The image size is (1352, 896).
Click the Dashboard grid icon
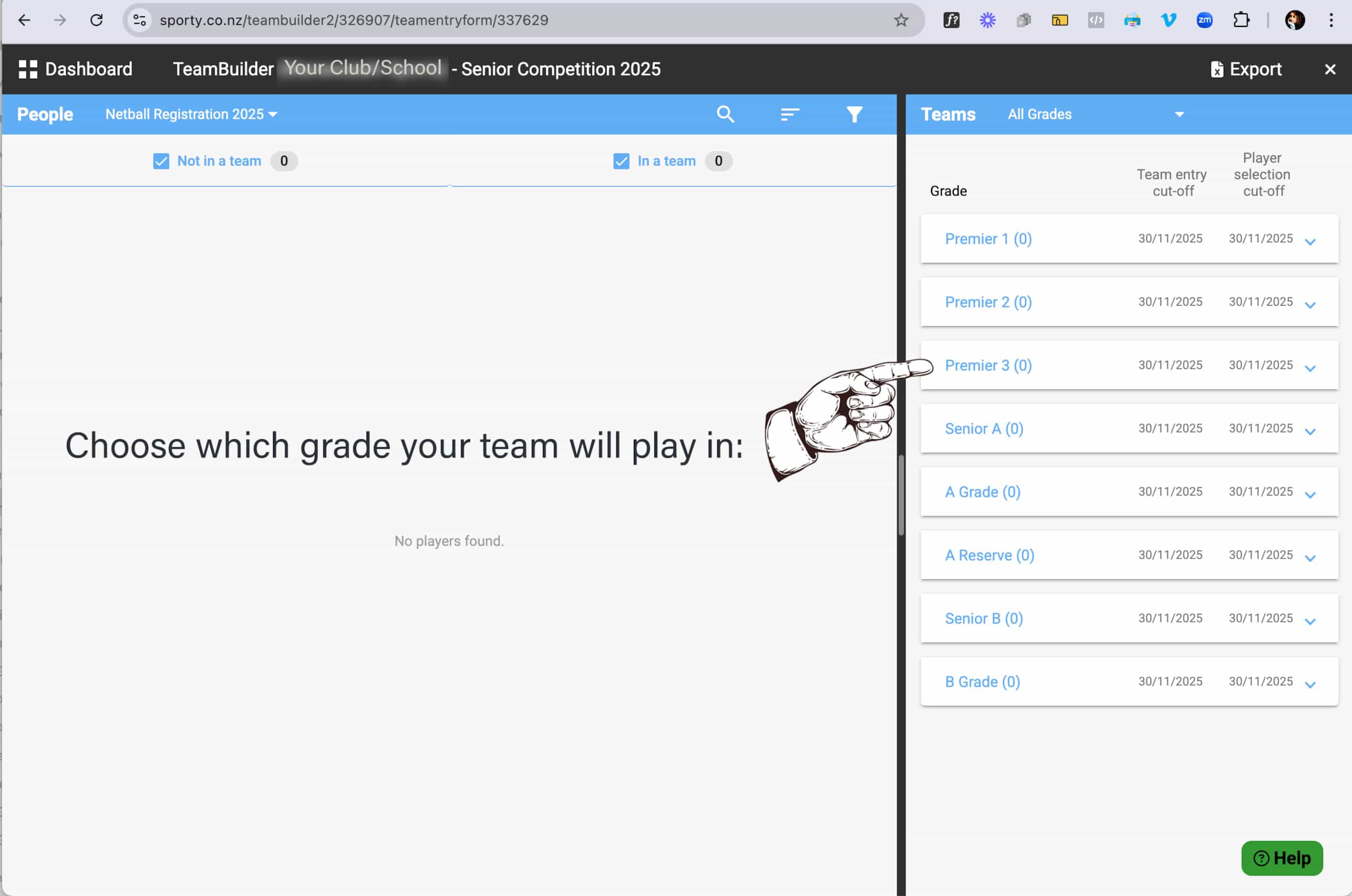28,69
